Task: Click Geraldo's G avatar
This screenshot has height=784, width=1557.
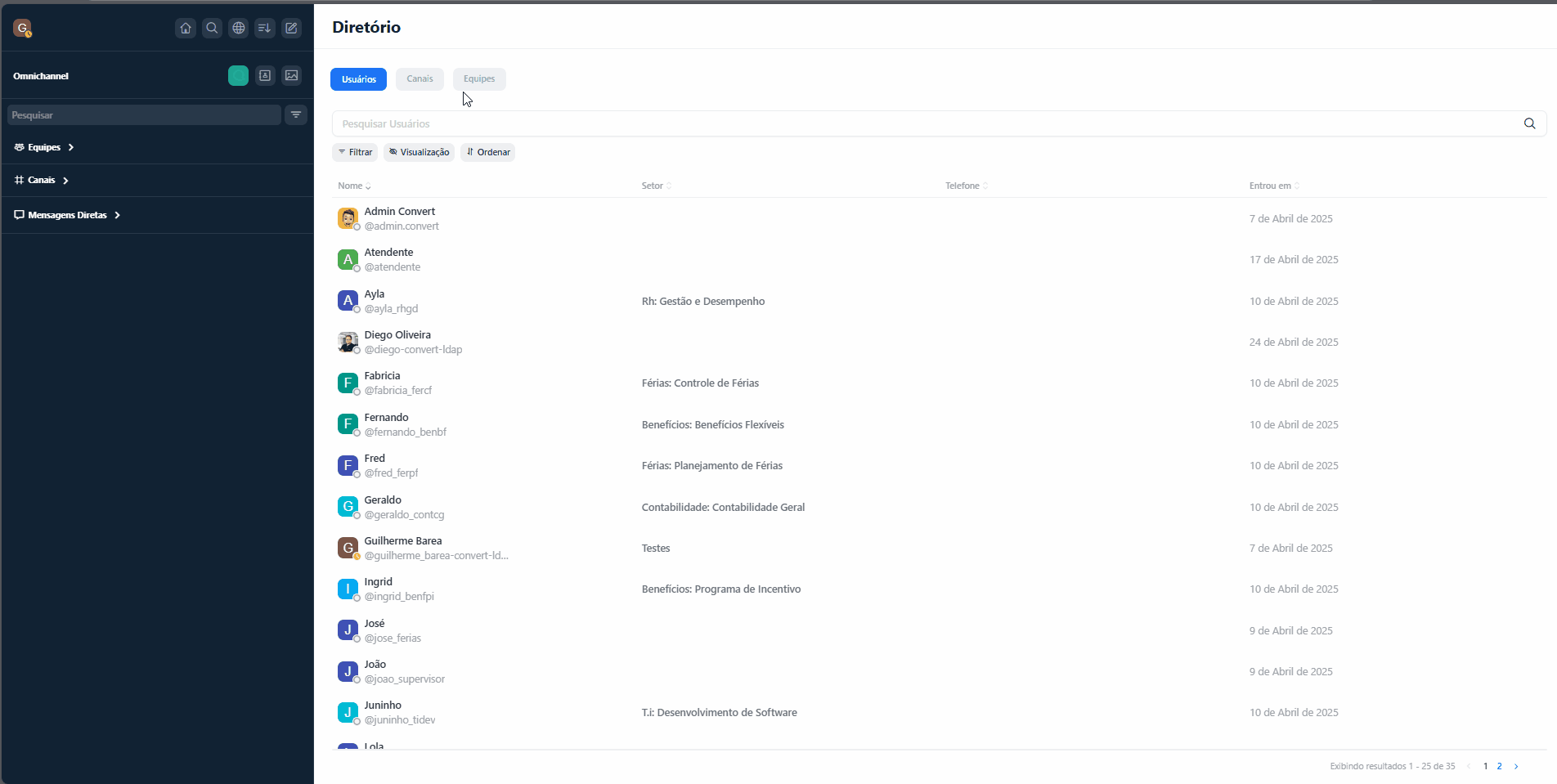Action: 348,507
